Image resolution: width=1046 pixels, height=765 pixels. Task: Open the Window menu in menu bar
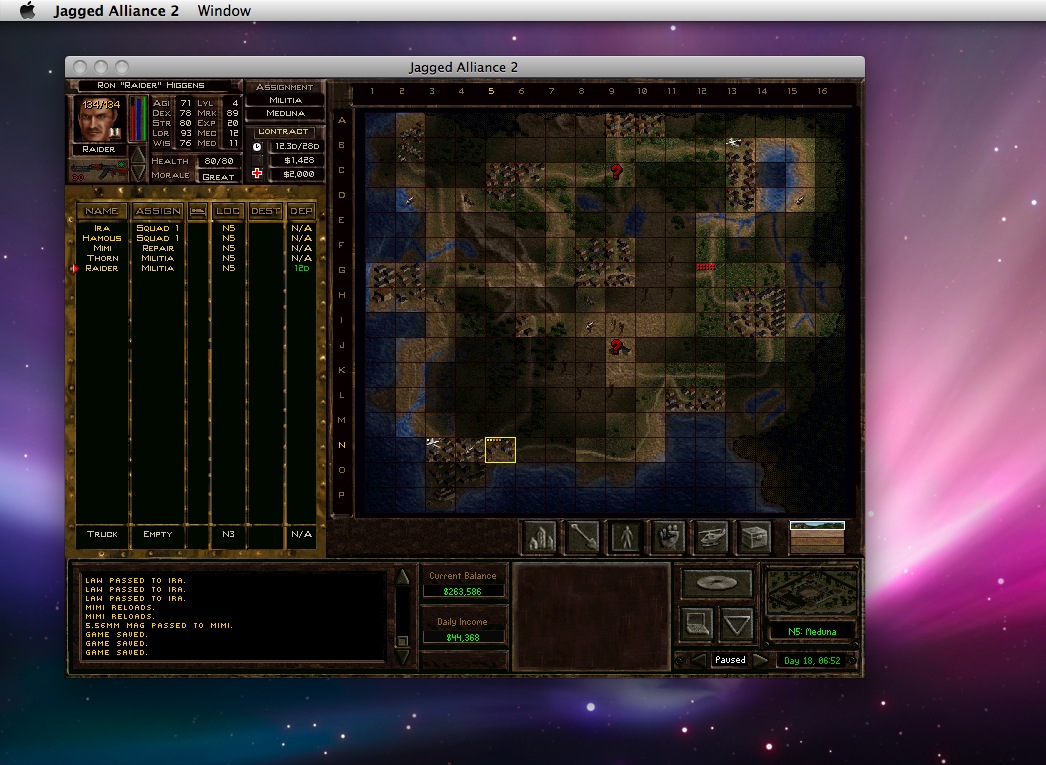pos(224,11)
